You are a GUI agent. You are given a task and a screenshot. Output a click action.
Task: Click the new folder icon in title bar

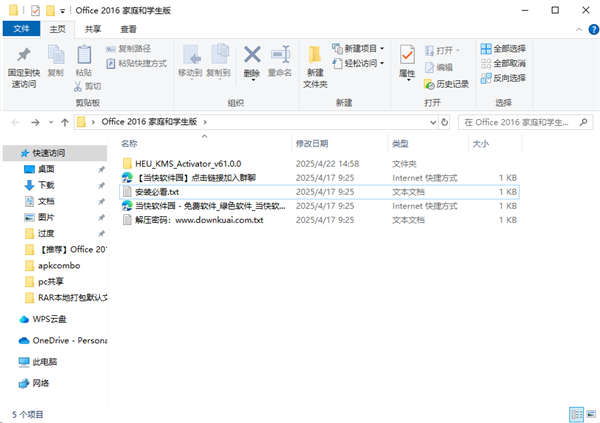50,10
